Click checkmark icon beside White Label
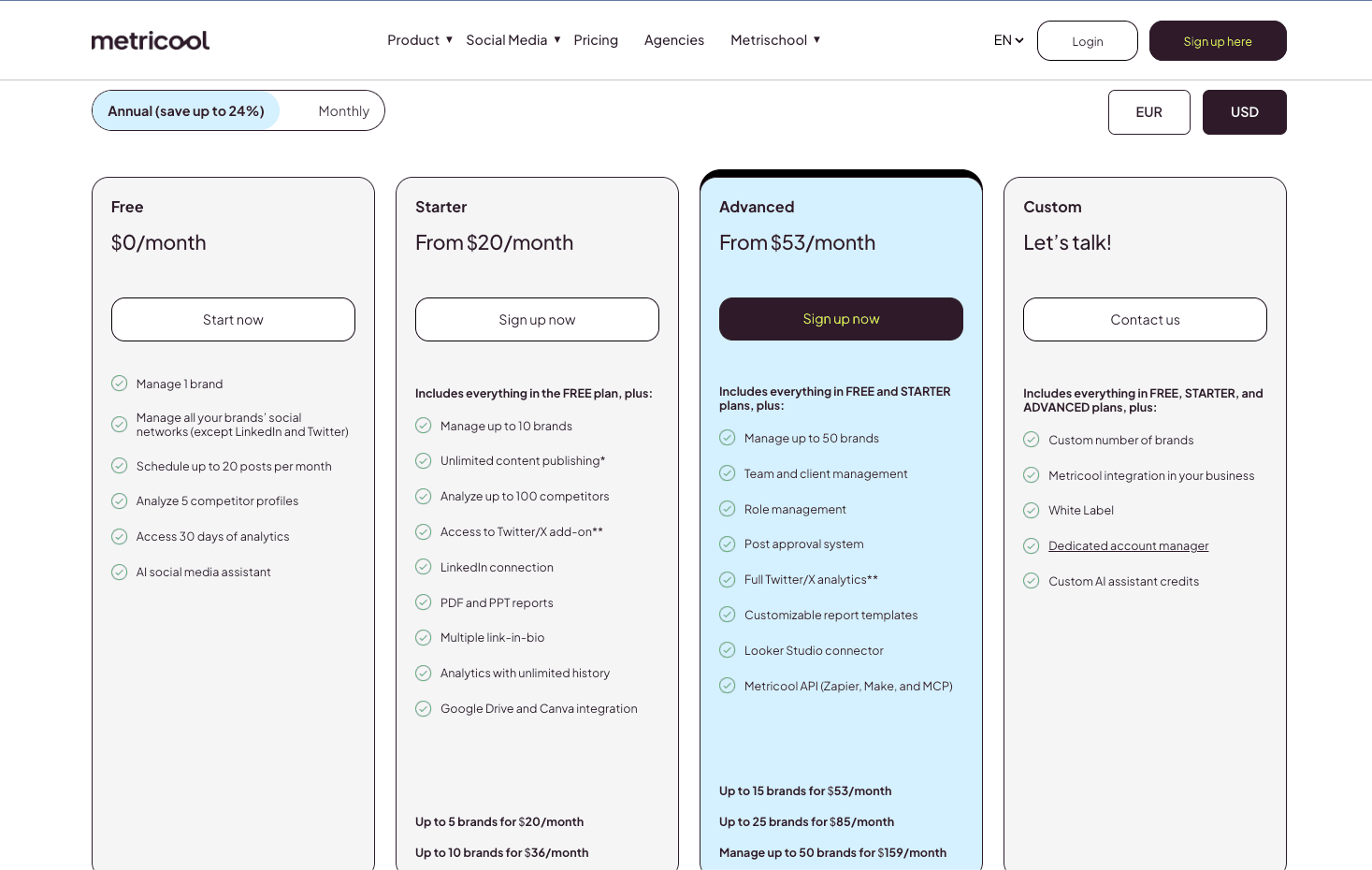This screenshot has width=1372, height=870. (x=1032, y=510)
